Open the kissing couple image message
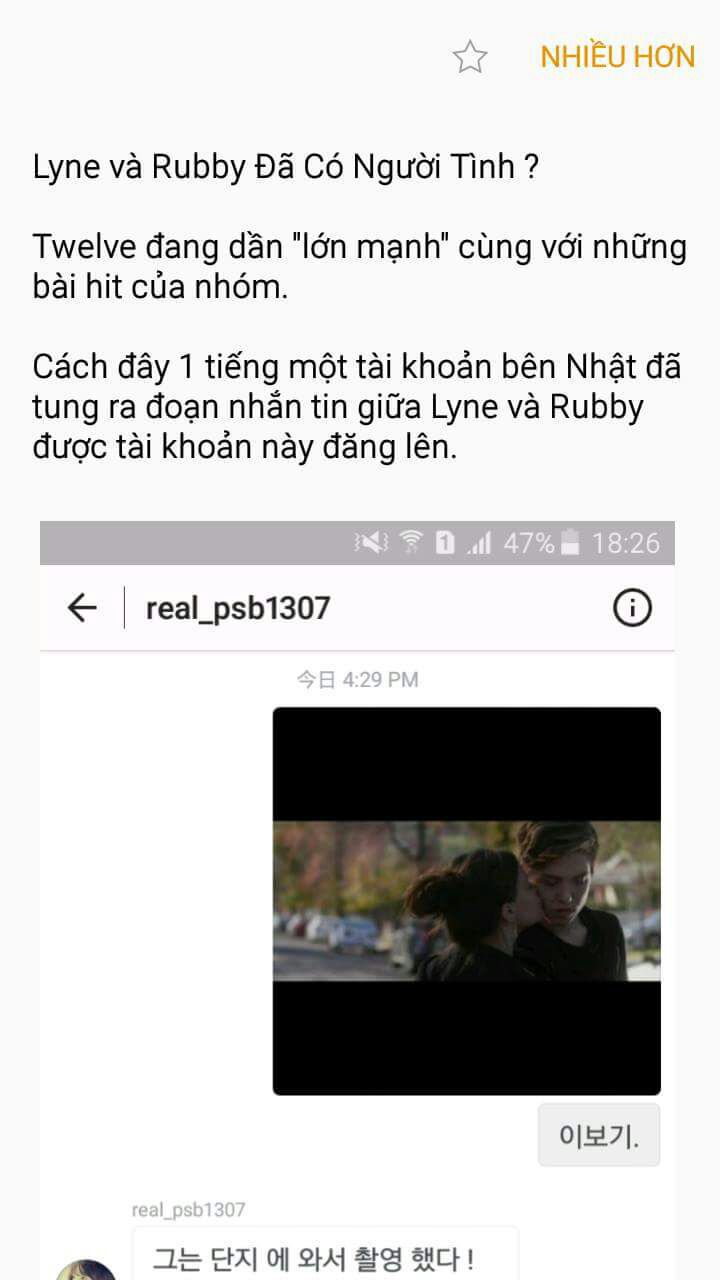This screenshot has height=1280, width=720. coord(466,901)
